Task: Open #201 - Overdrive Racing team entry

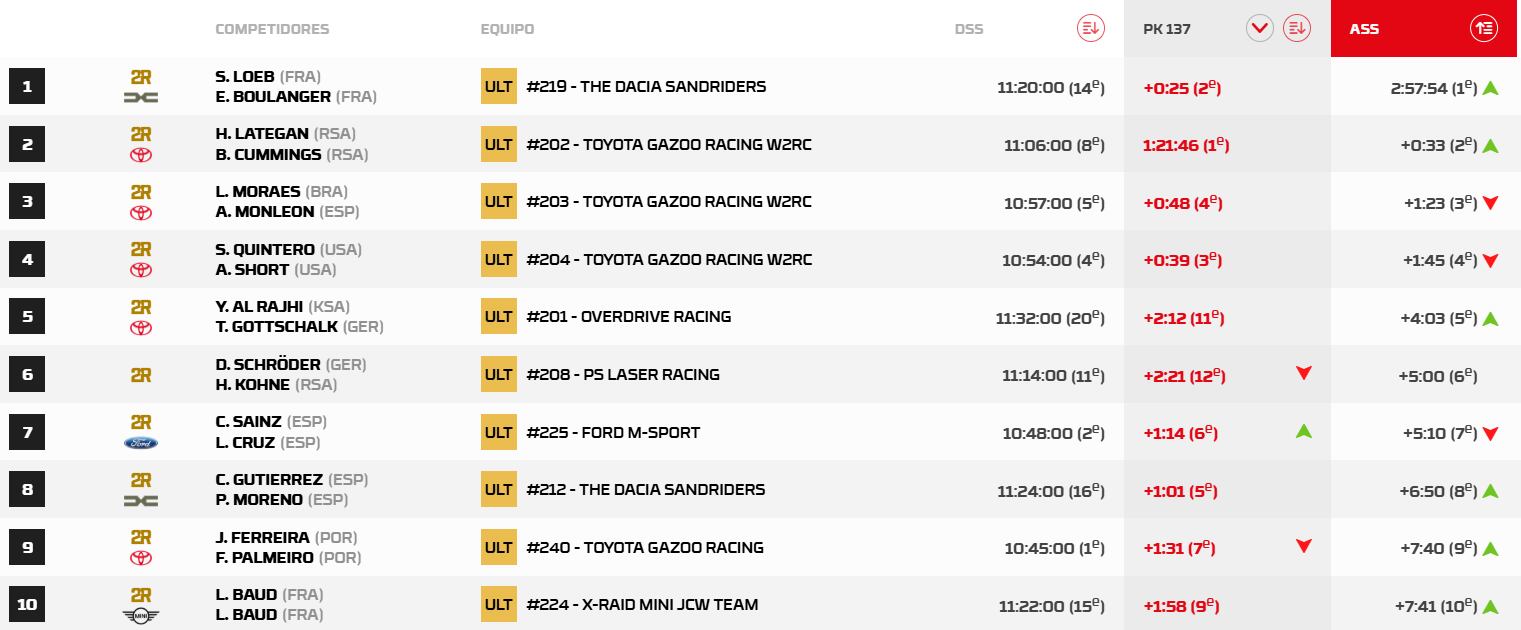Action: [x=628, y=317]
